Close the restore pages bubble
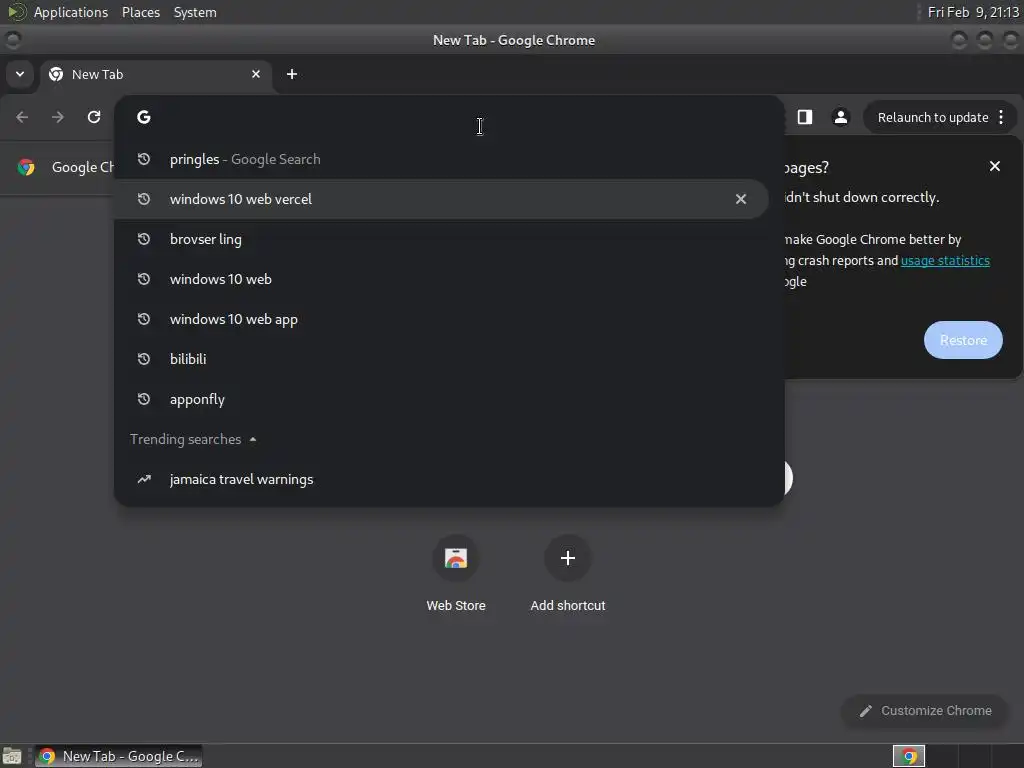The image size is (1024, 768). click(995, 167)
